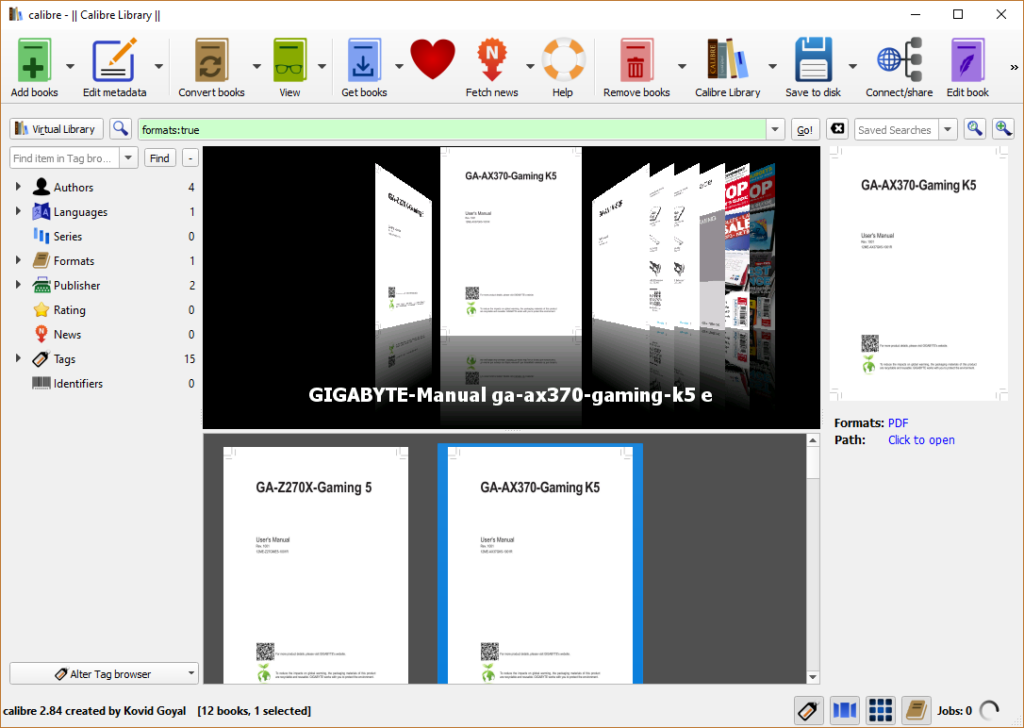The image size is (1024, 728).
Task: Open Edit metadata dropdown arrow
Action: click(x=159, y=67)
